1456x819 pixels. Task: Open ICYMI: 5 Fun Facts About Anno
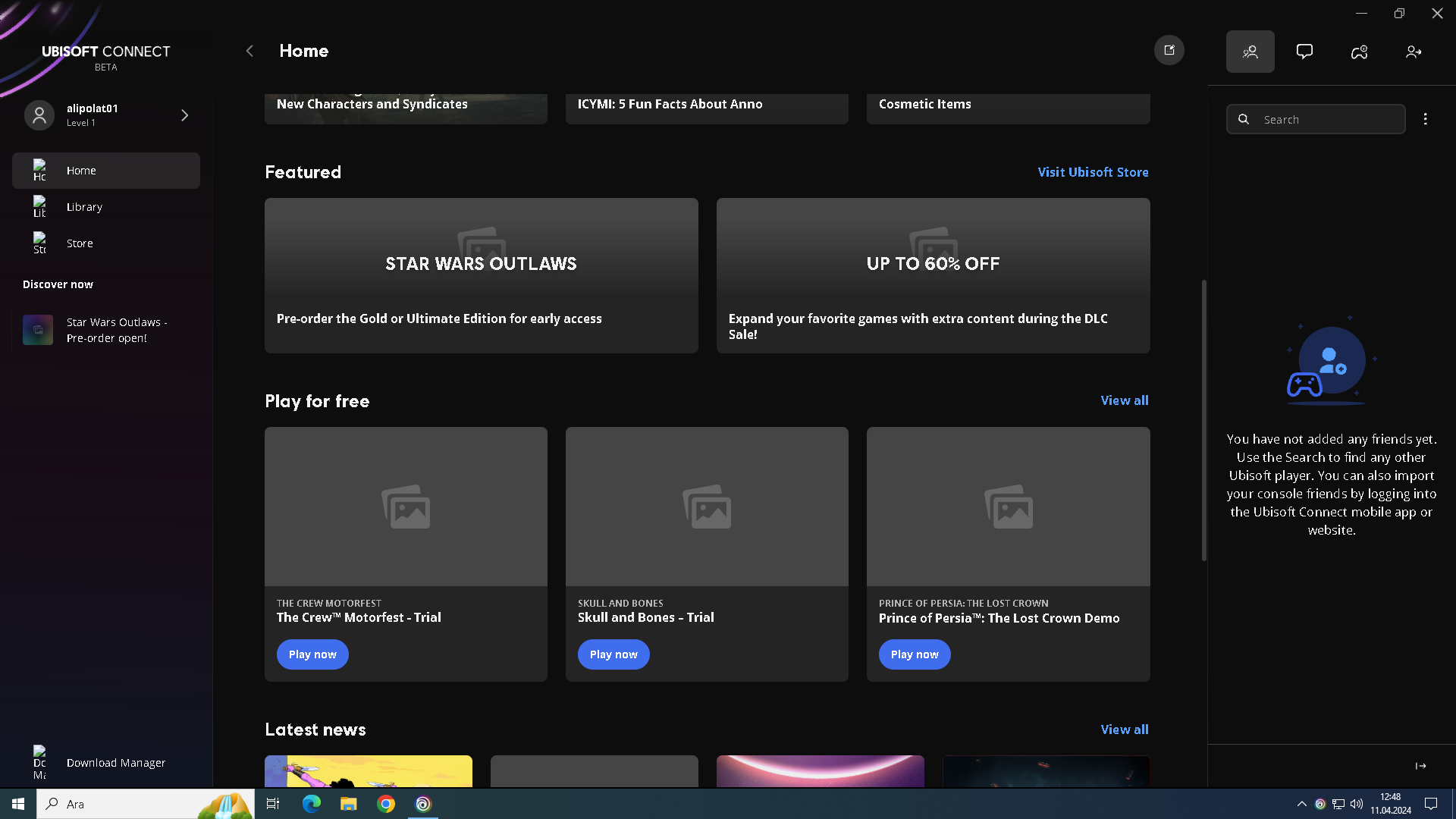pyautogui.click(x=707, y=108)
